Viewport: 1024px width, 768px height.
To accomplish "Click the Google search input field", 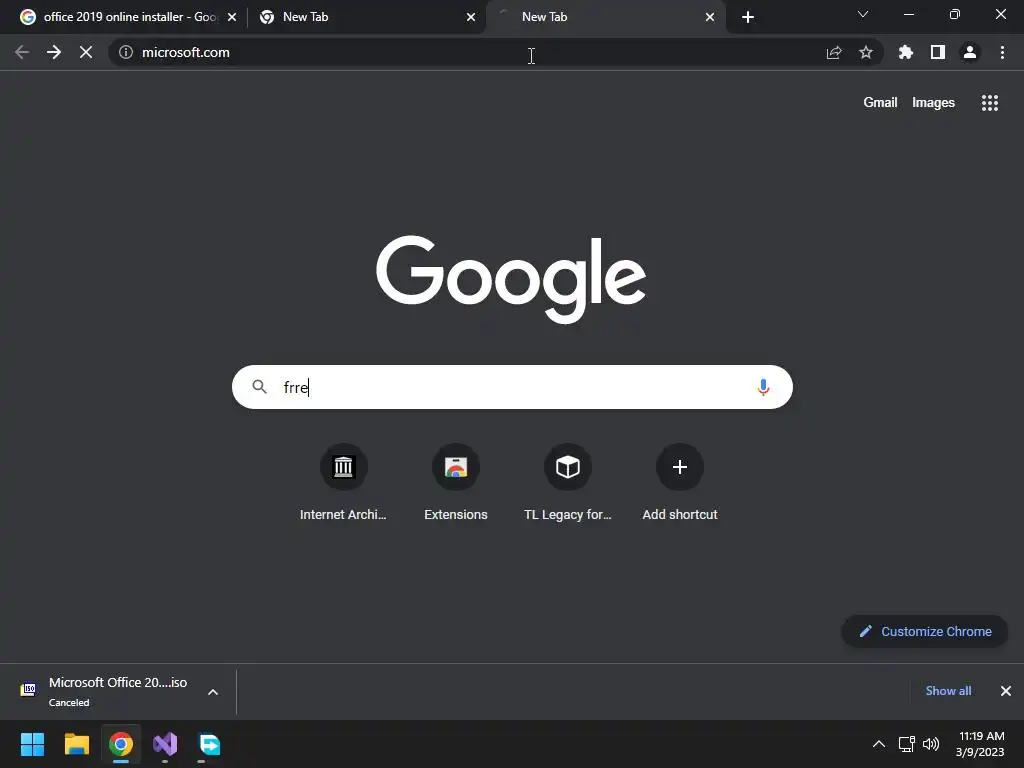I will point(513,387).
